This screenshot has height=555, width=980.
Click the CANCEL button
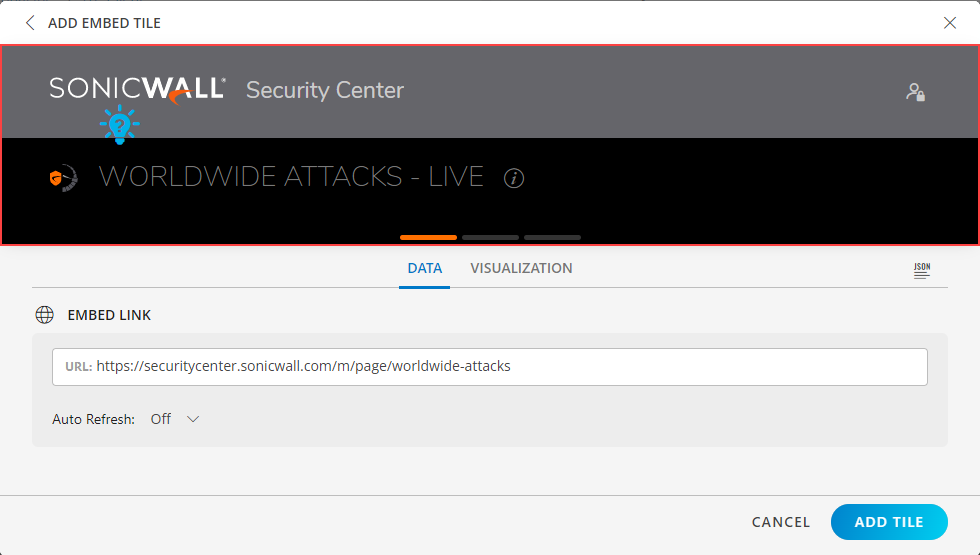(x=781, y=522)
